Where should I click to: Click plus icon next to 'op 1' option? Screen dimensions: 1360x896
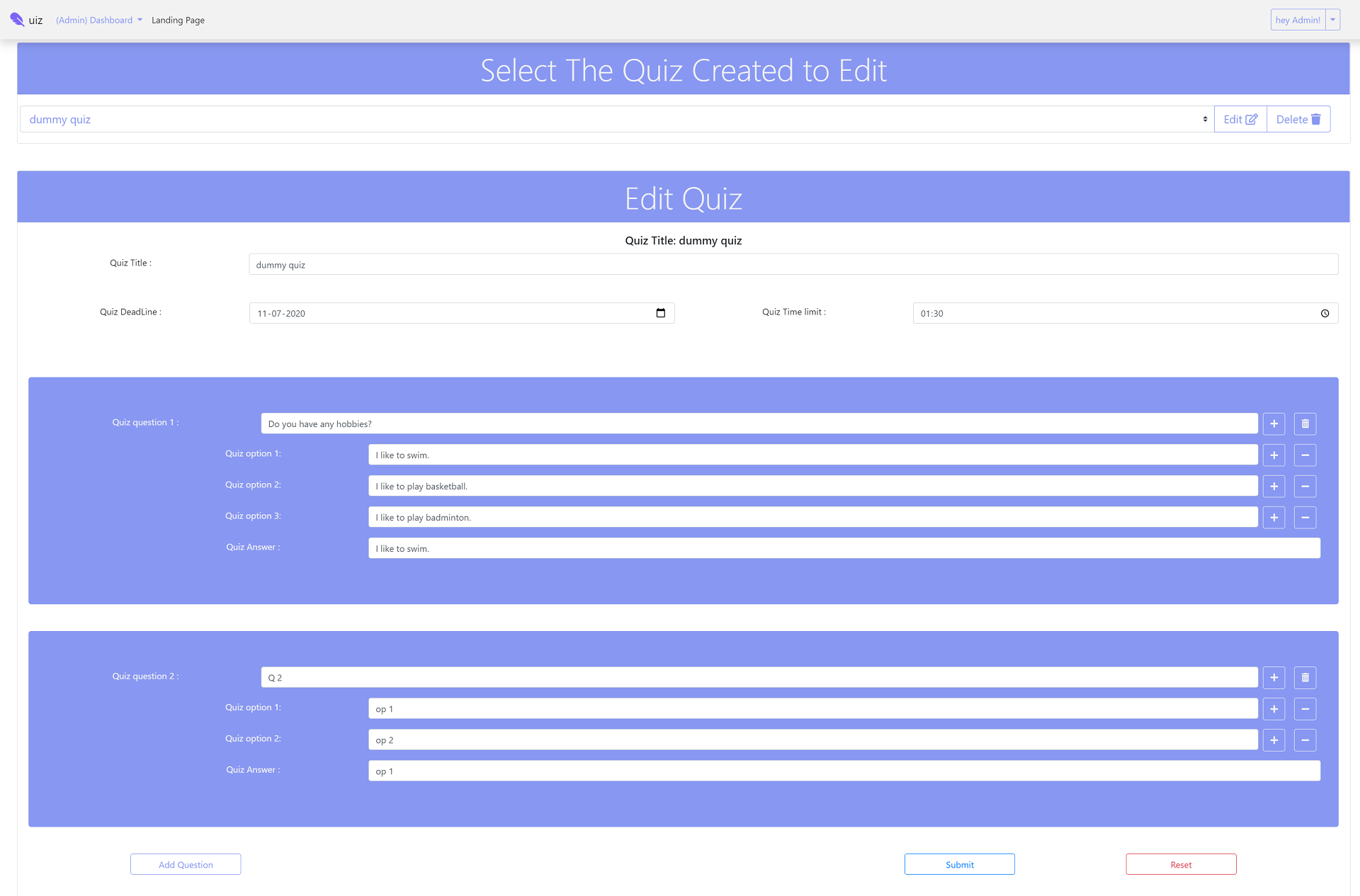[1274, 708]
